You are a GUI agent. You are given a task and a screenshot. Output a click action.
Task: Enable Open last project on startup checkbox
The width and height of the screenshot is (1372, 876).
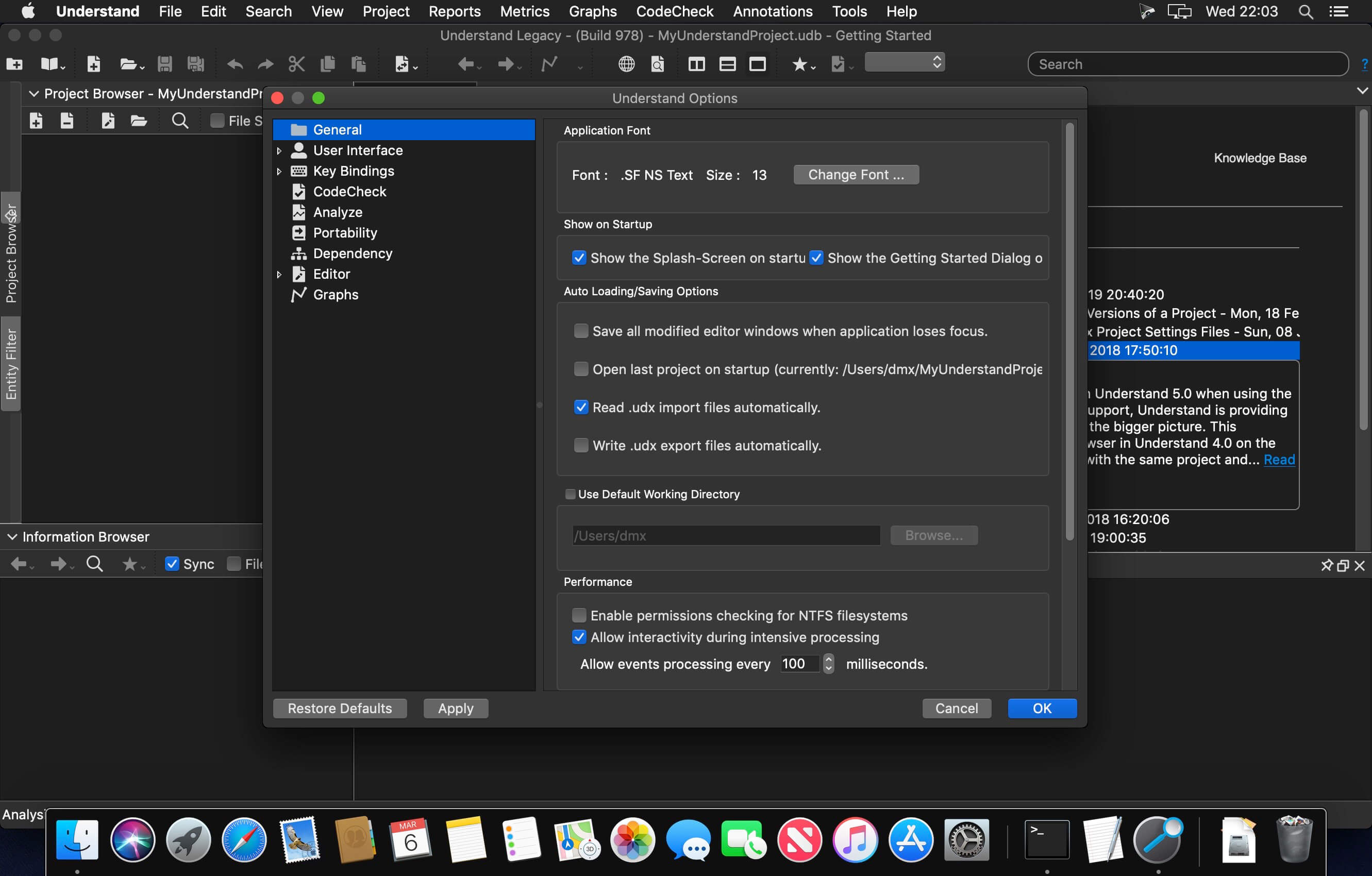click(580, 369)
